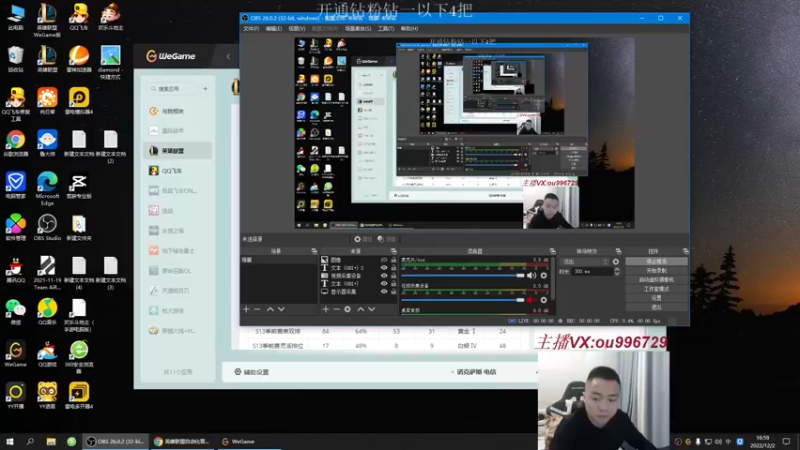Toggle visibility of 文本 (GDI+) source

384,284
